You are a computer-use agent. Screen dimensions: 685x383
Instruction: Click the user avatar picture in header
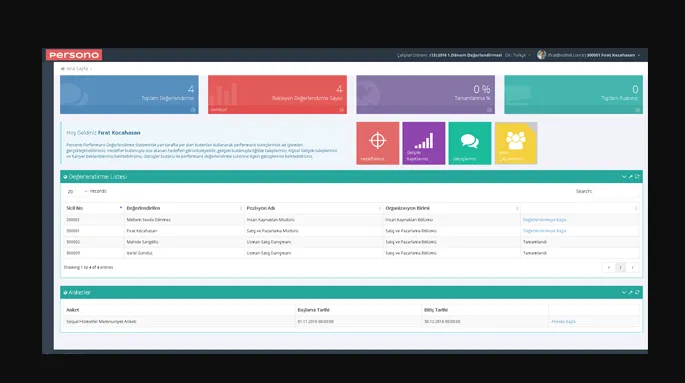(542, 55)
